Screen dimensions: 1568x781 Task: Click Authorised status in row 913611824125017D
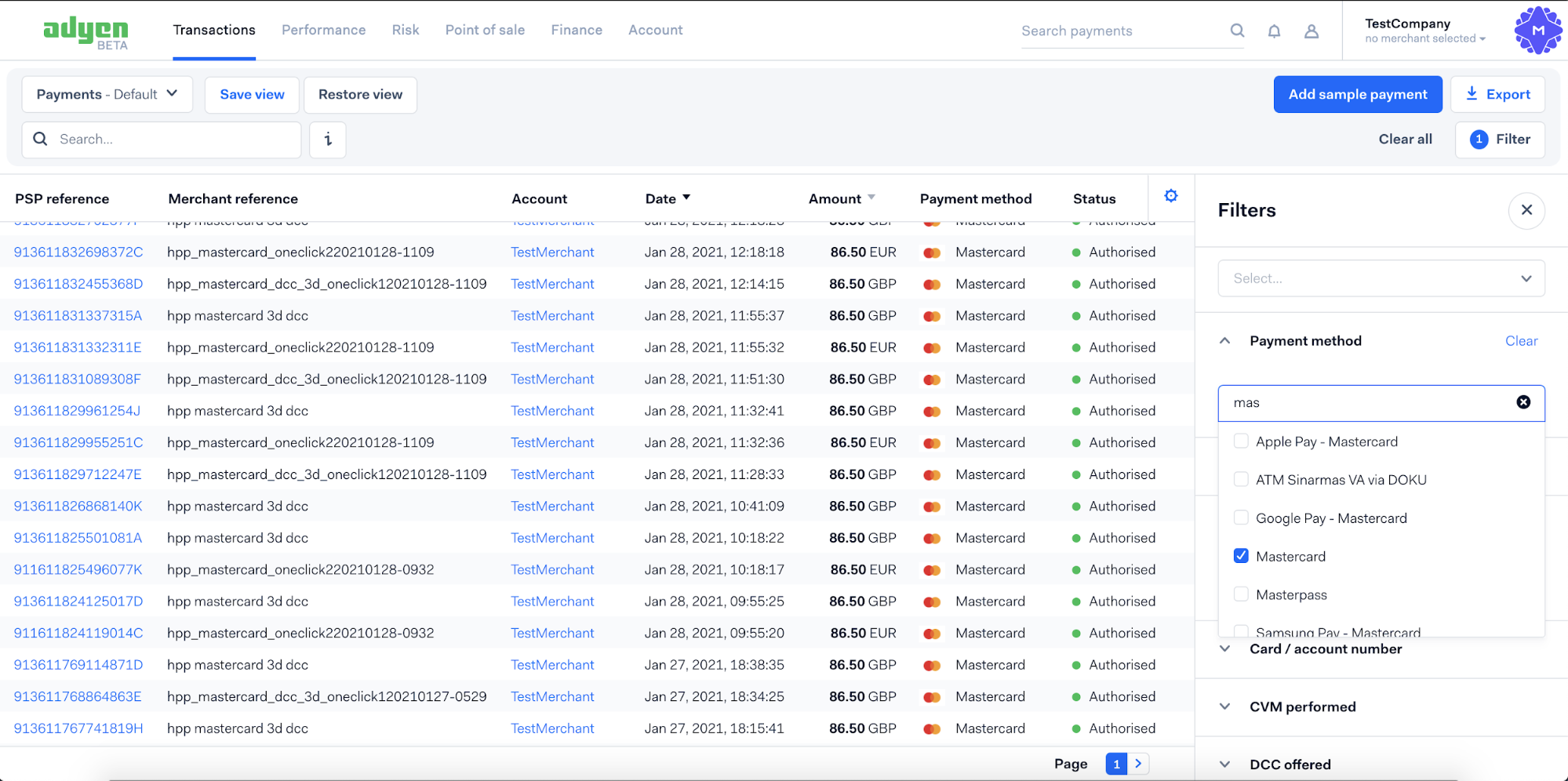1122,601
